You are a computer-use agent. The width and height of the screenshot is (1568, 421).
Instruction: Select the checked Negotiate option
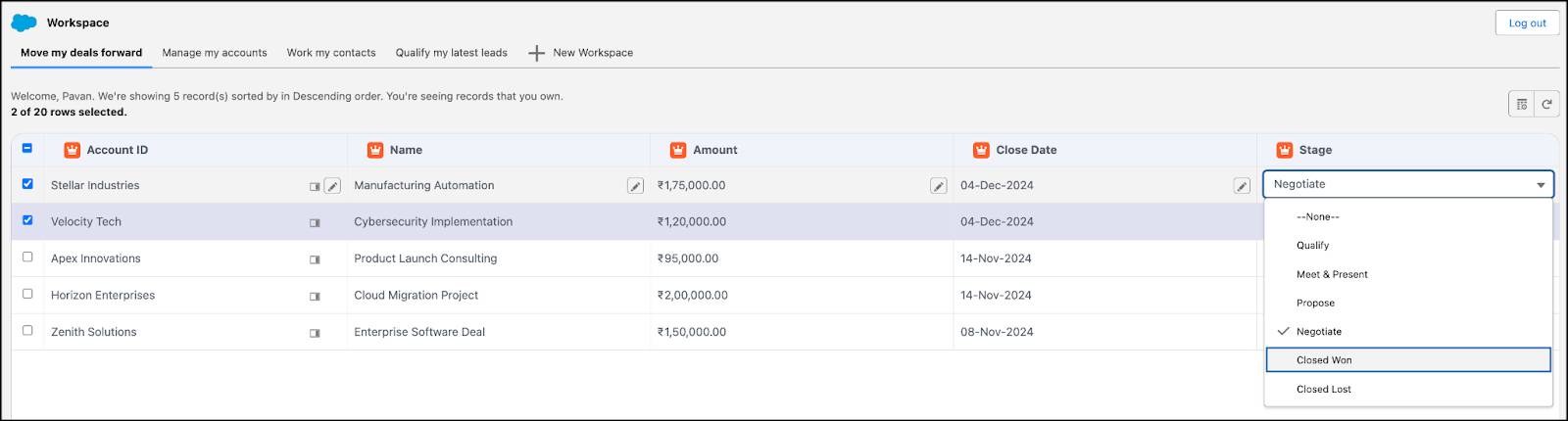[1408, 332]
